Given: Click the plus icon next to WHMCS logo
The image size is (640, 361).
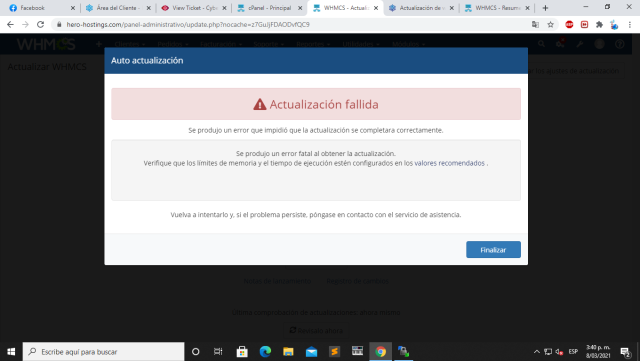Looking at the screenshot, I should (99, 44).
